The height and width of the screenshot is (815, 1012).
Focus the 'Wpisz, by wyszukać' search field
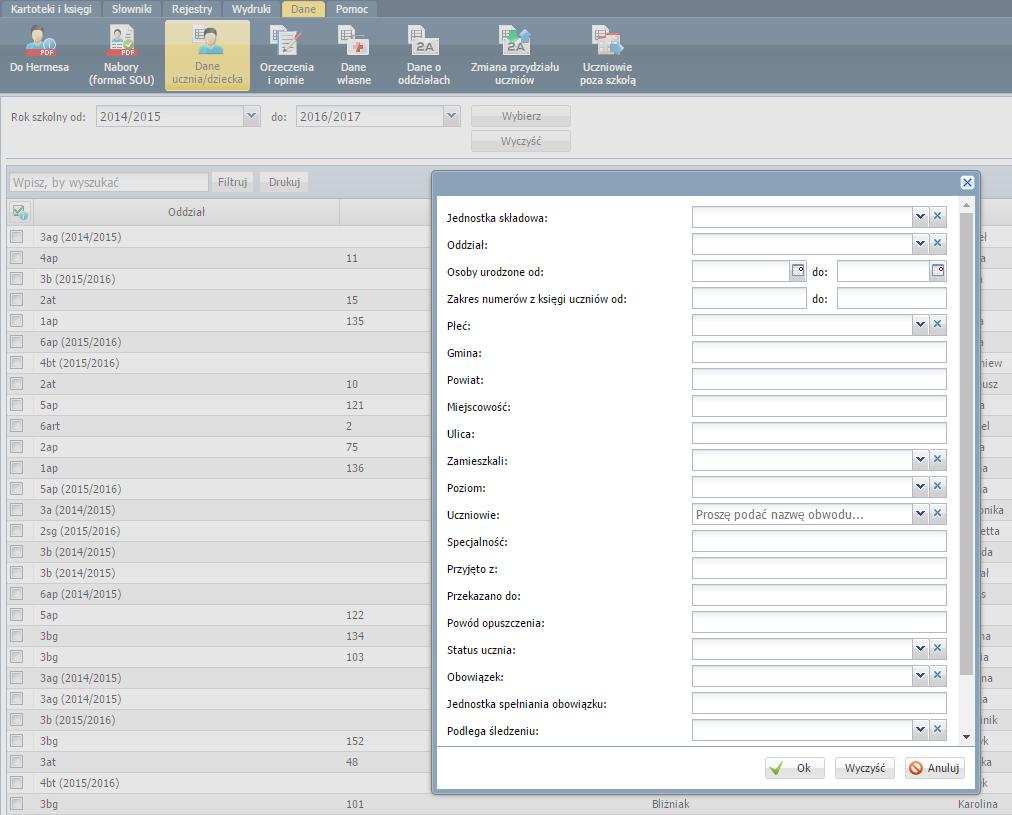[x=108, y=182]
